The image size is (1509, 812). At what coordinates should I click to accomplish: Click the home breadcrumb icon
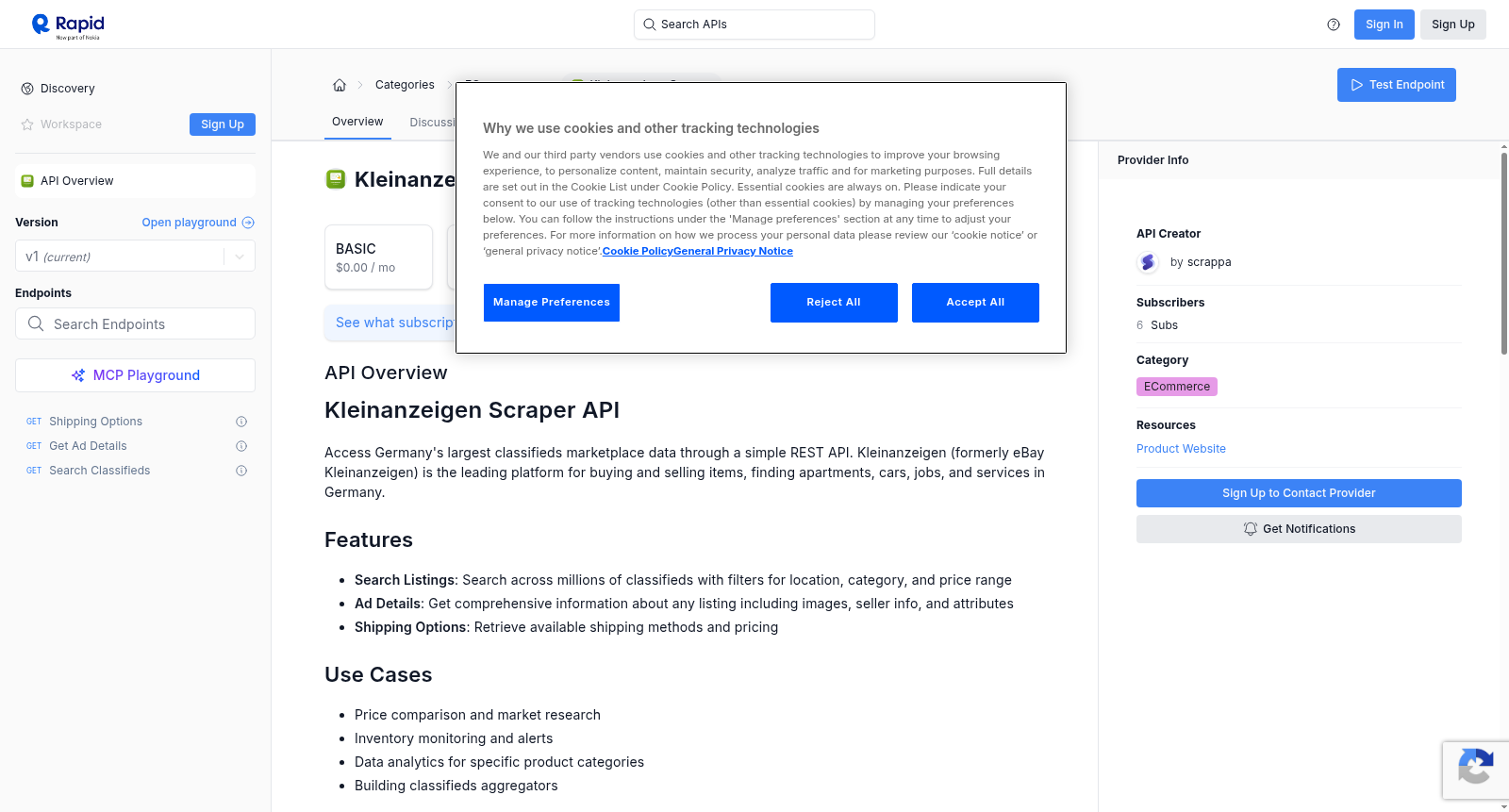(x=340, y=85)
